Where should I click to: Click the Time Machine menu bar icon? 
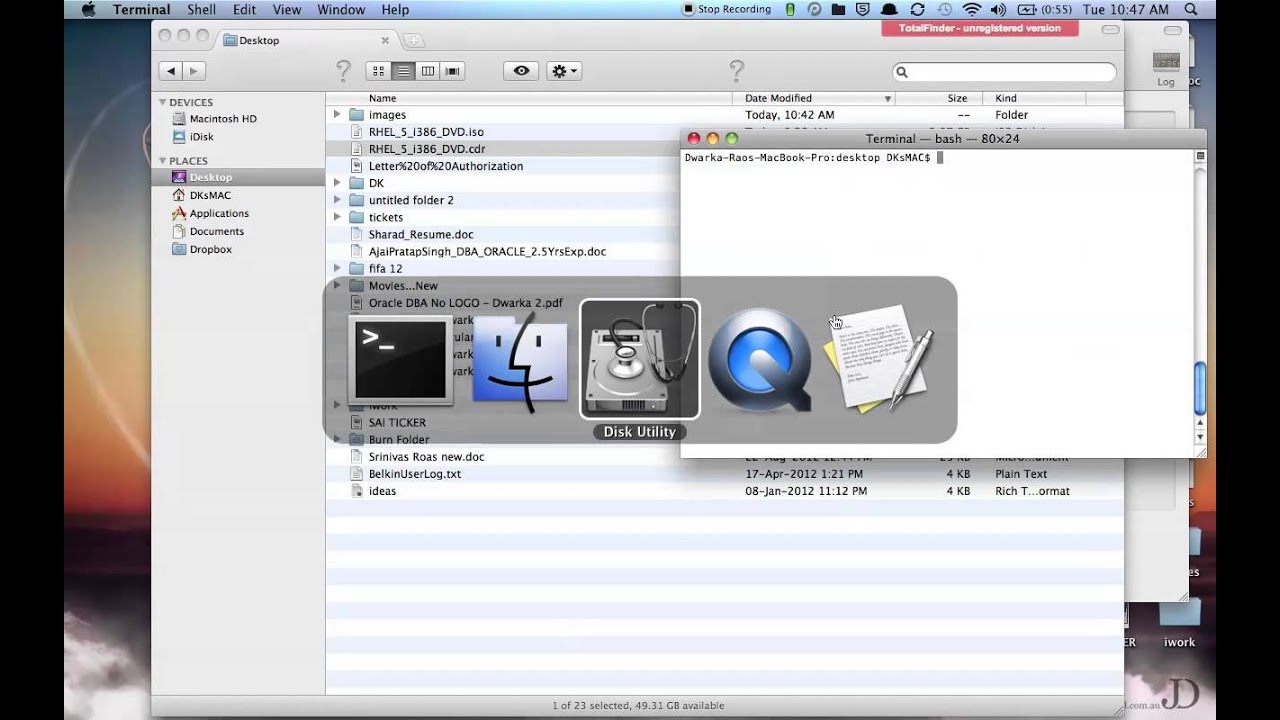pos(944,9)
